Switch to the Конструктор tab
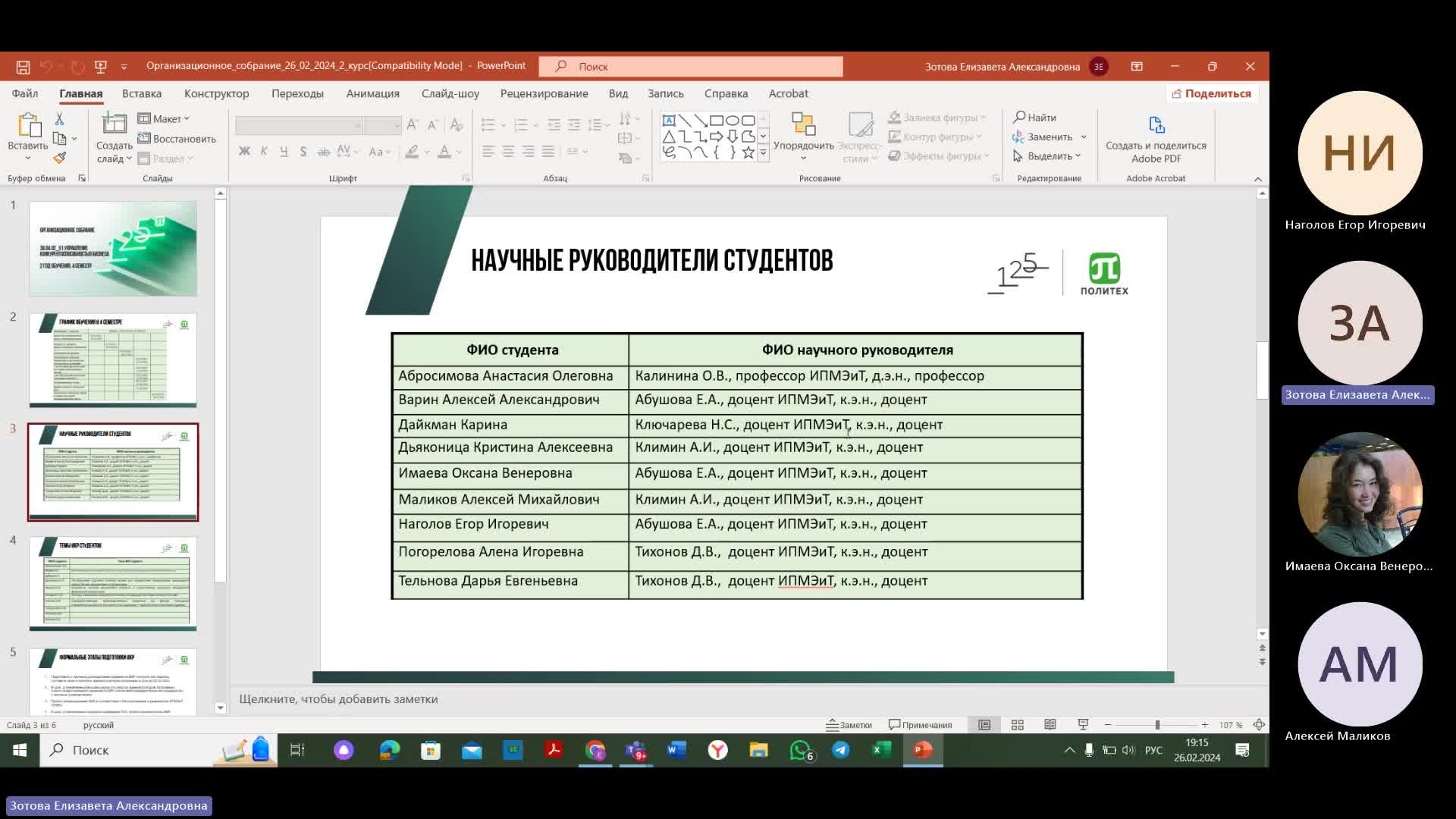 click(216, 93)
